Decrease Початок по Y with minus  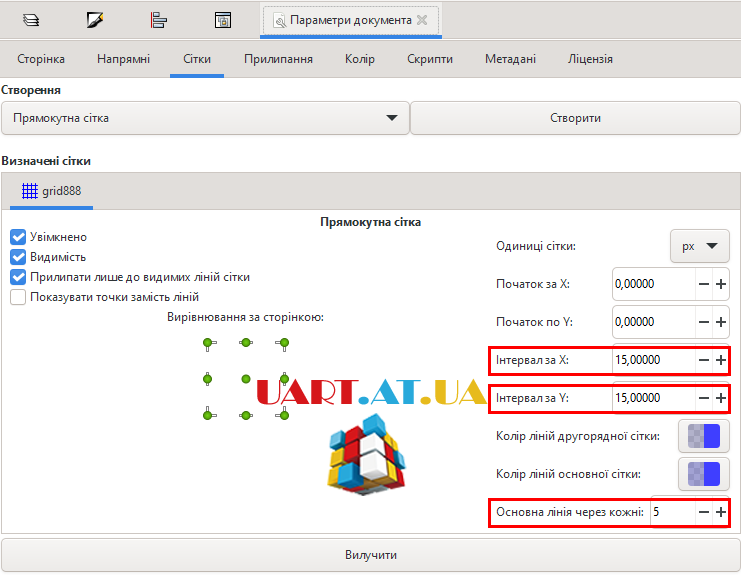click(x=704, y=322)
